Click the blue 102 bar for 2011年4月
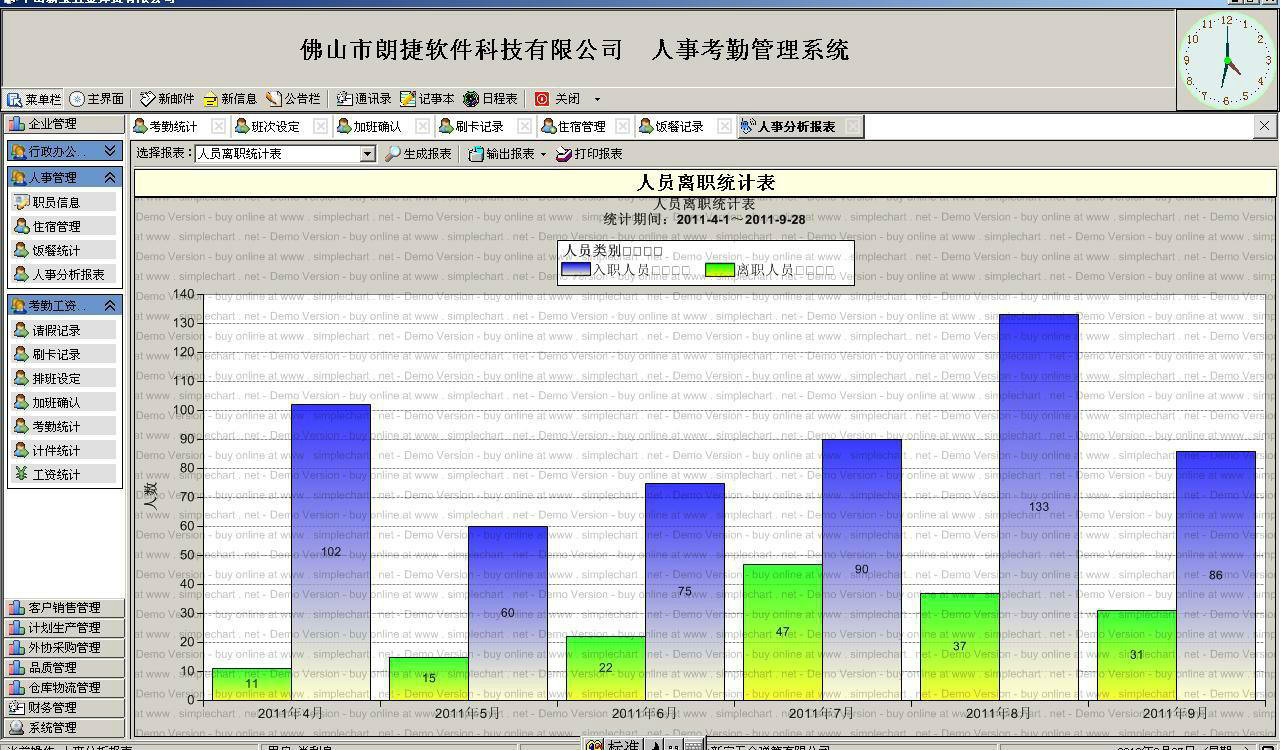The height and width of the screenshot is (750, 1280). point(331,552)
